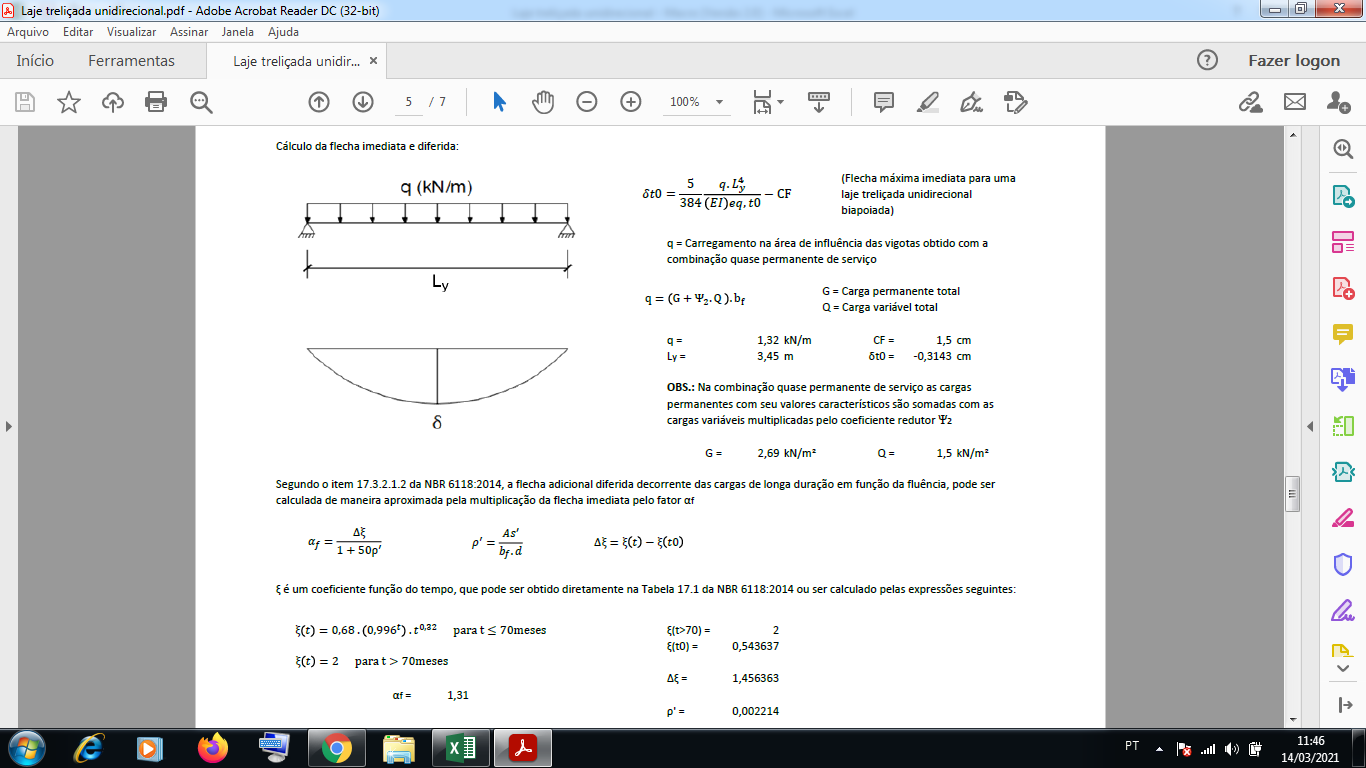
Task: Open the blue document send tool in the right pane
Action: [1342, 379]
